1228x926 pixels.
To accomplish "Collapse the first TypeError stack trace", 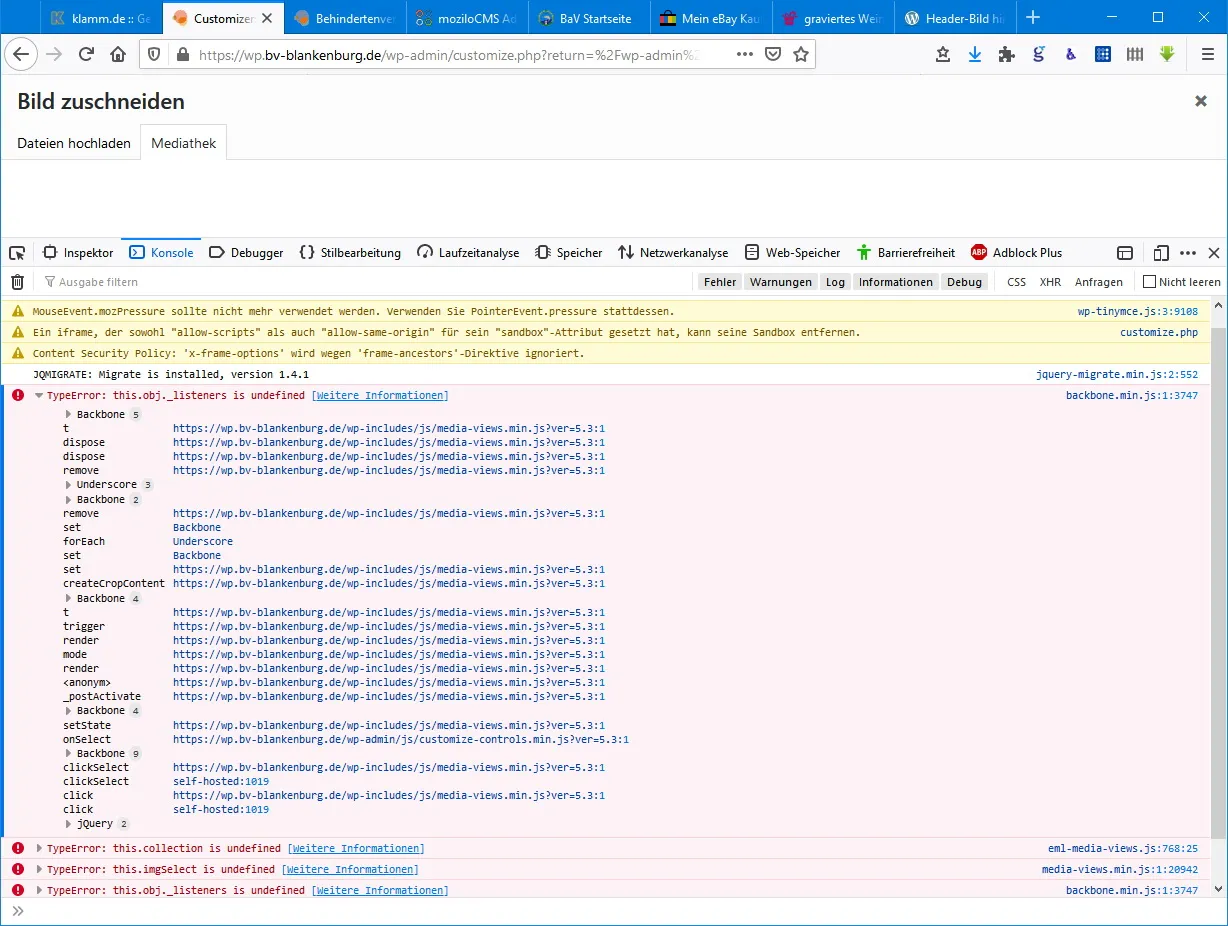I will coord(39,396).
